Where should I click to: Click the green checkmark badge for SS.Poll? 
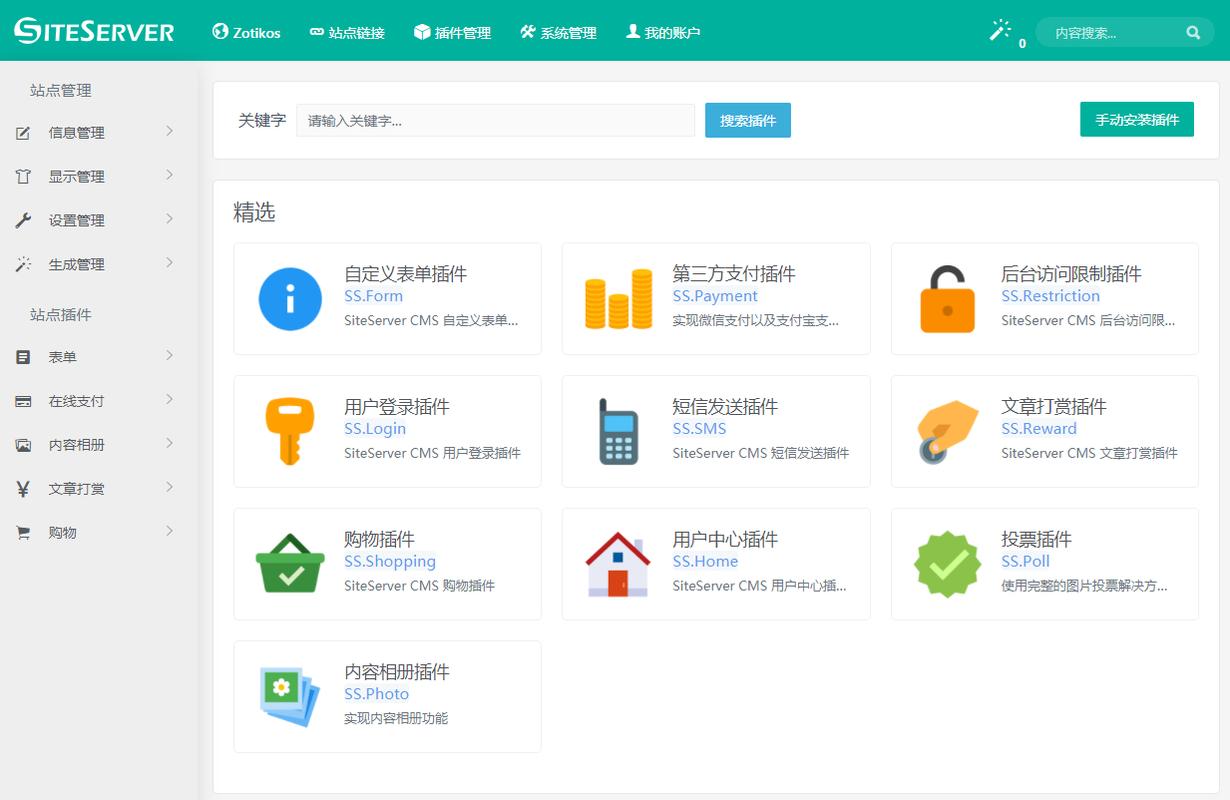coord(946,564)
